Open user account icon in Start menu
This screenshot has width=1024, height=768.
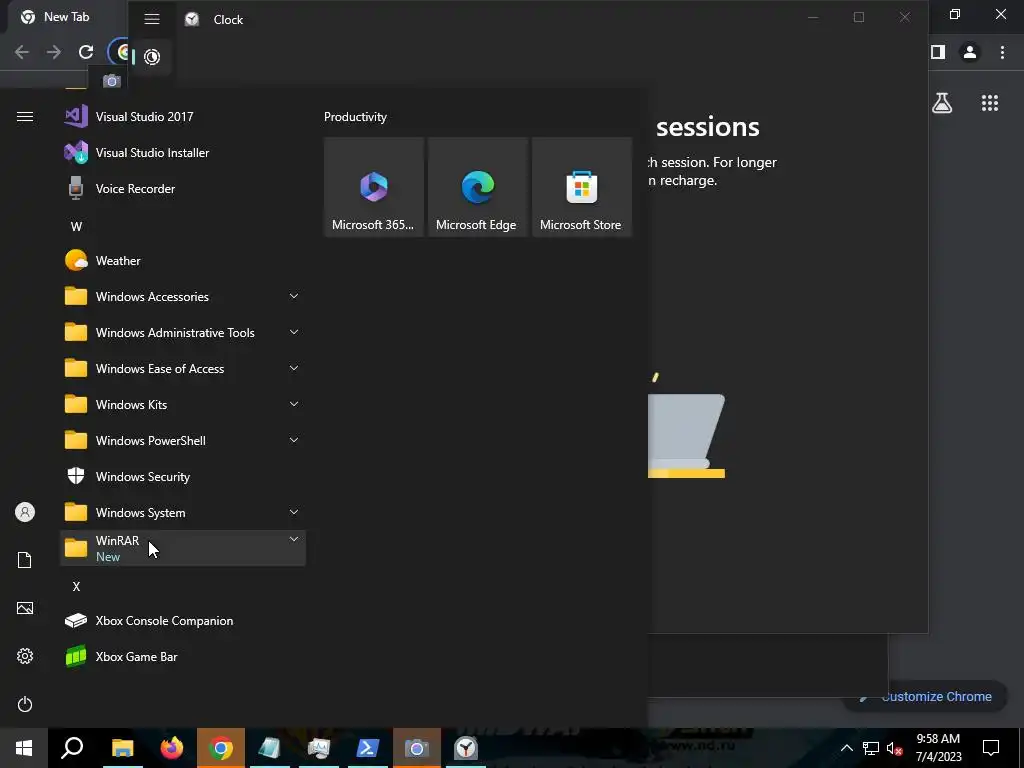click(25, 512)
